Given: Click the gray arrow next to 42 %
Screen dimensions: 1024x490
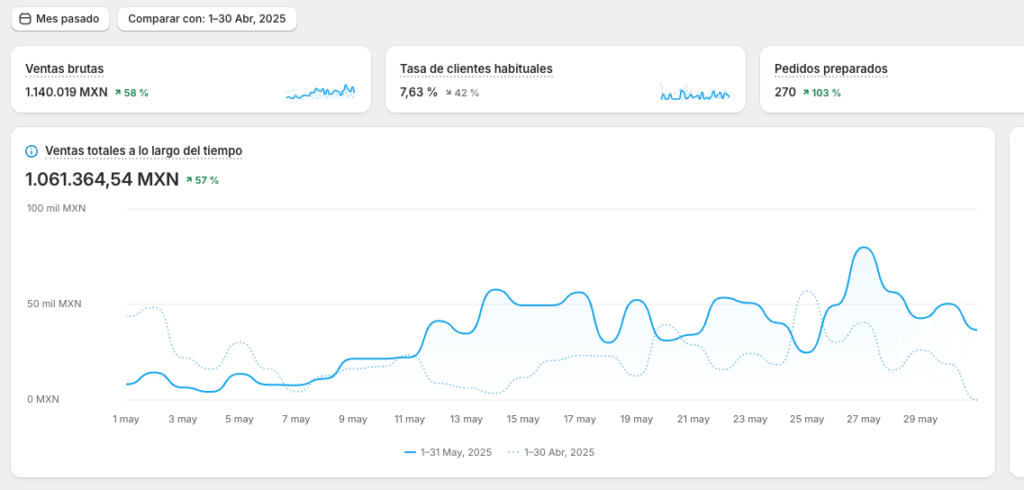Looking at the screenshot, I should [447, 93].
